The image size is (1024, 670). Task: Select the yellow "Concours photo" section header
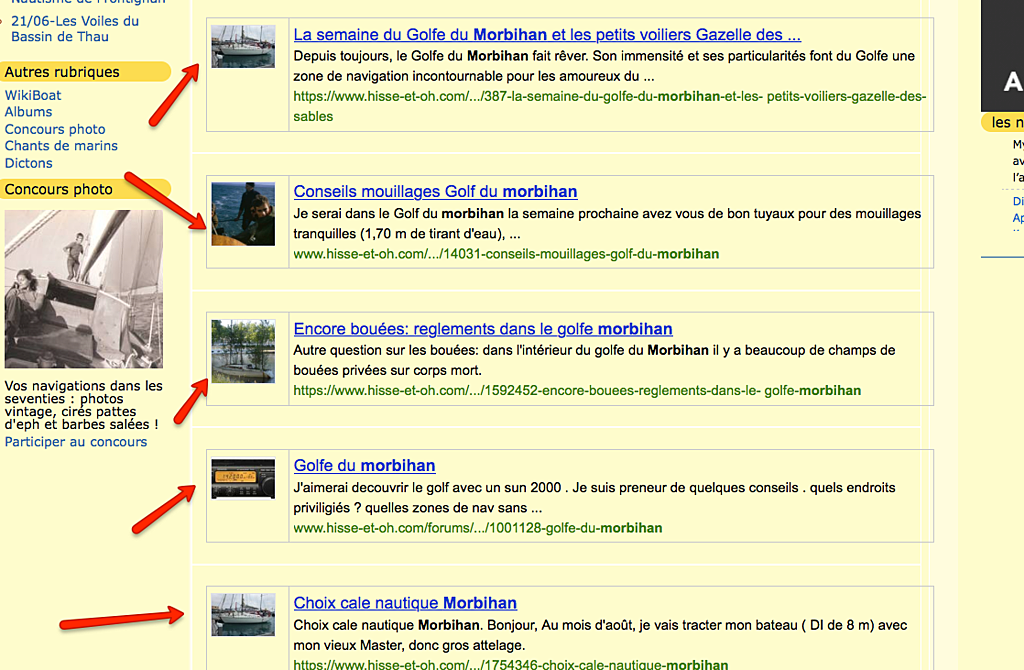(86, 189)
